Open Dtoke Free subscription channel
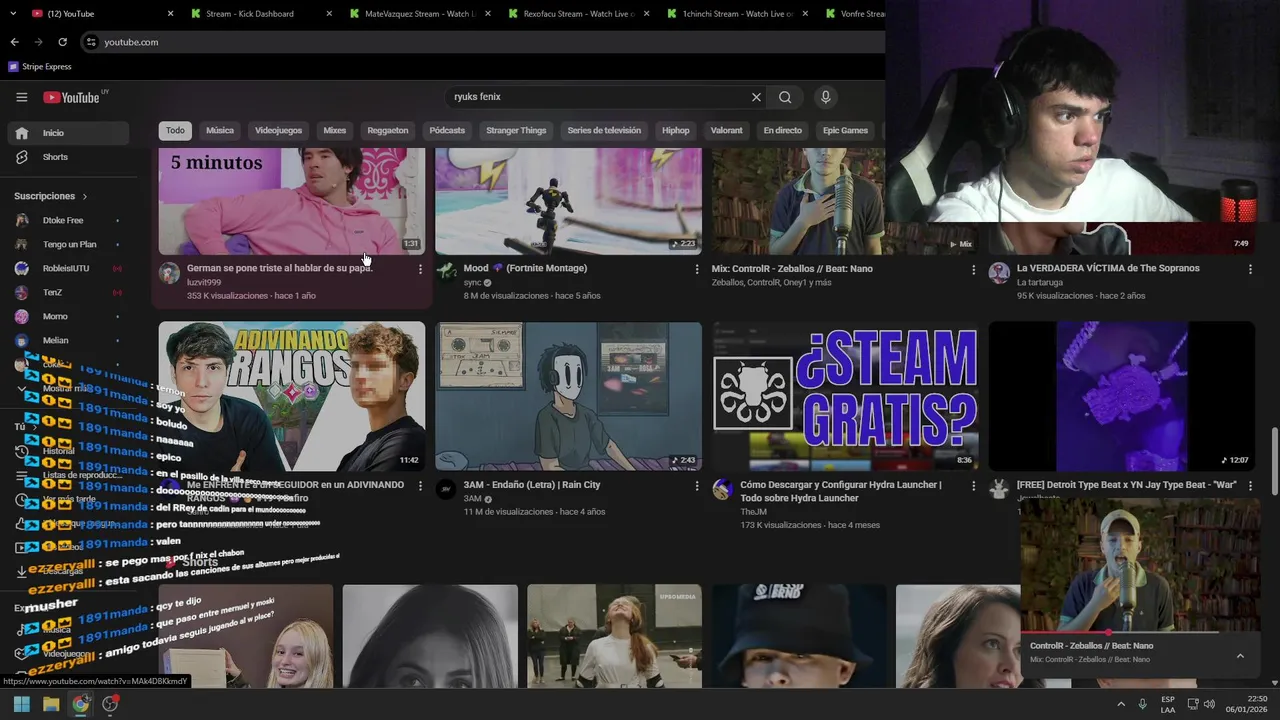Screen dimensions: 1280x720 68,220
